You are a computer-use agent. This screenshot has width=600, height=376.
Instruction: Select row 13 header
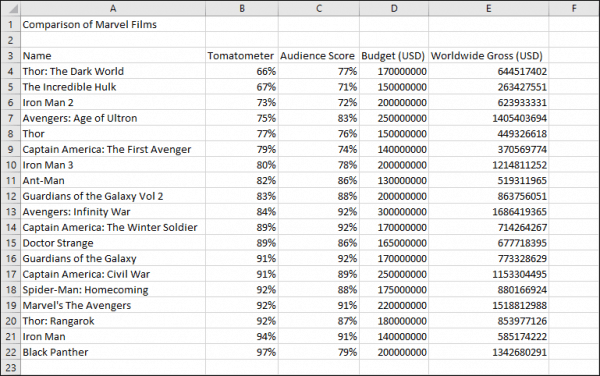[x=10, y=212]
